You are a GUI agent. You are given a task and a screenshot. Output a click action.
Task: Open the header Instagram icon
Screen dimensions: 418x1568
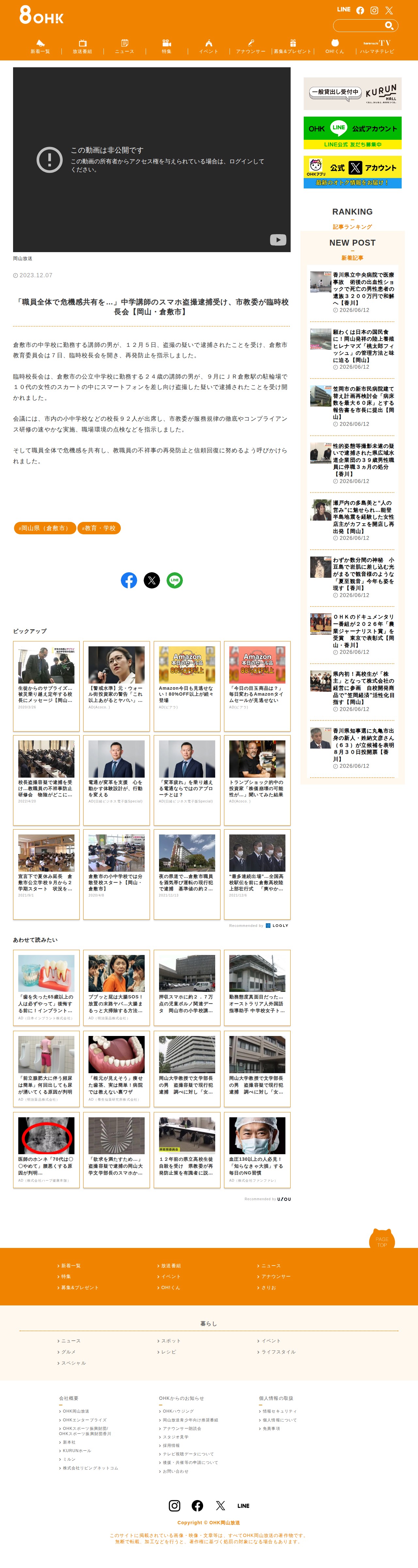374,10
